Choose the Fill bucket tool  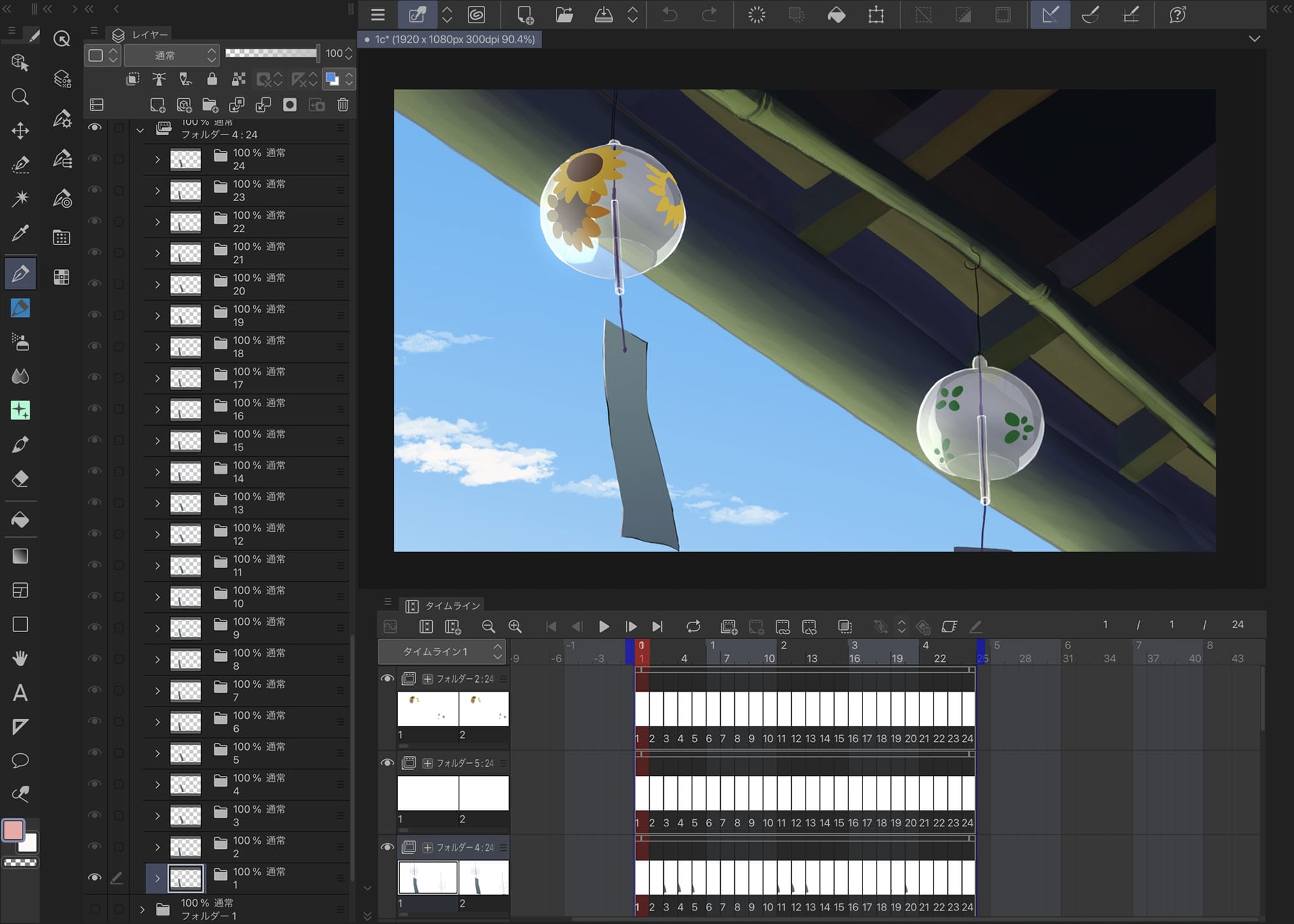[x=20, y=520]
